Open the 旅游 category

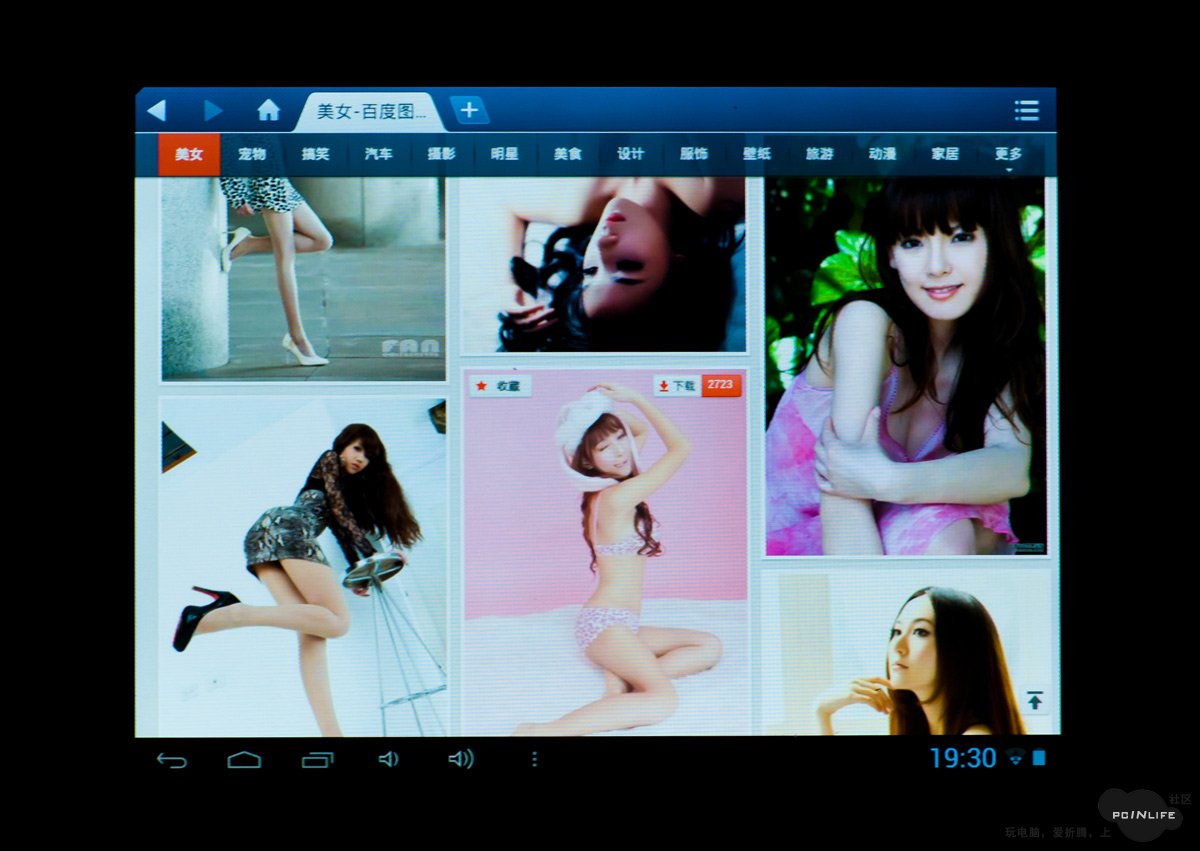click(819, 154)
